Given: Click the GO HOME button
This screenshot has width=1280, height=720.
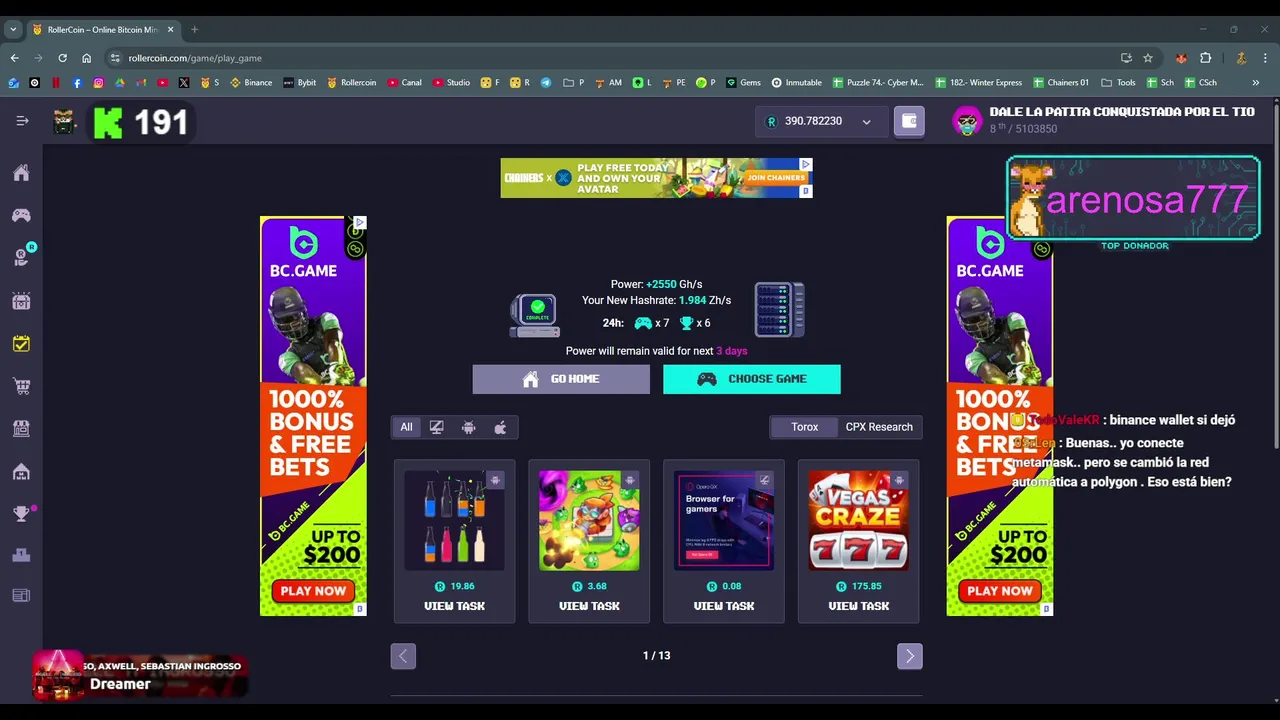Looking at the screenshot, I should [x=561, y=379].
